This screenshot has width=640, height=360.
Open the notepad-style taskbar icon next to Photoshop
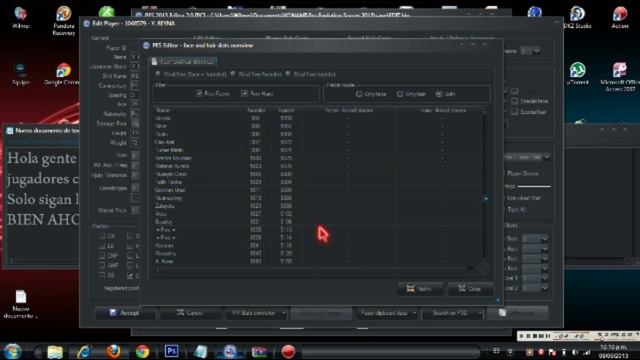pos(200,351)
